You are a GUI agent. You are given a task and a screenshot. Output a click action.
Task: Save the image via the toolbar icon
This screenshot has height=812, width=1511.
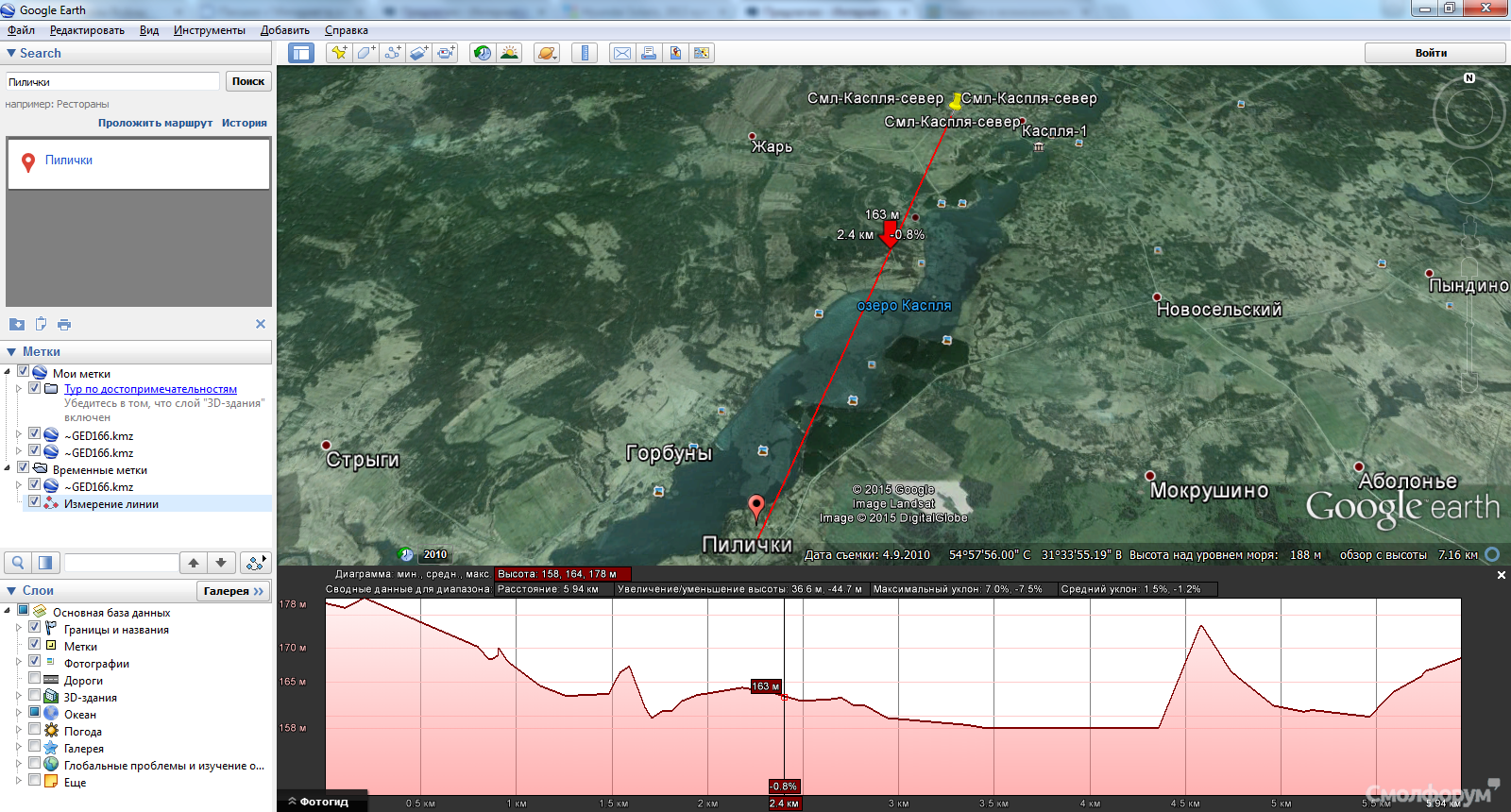pyautogui.click(x=675, y=53)
